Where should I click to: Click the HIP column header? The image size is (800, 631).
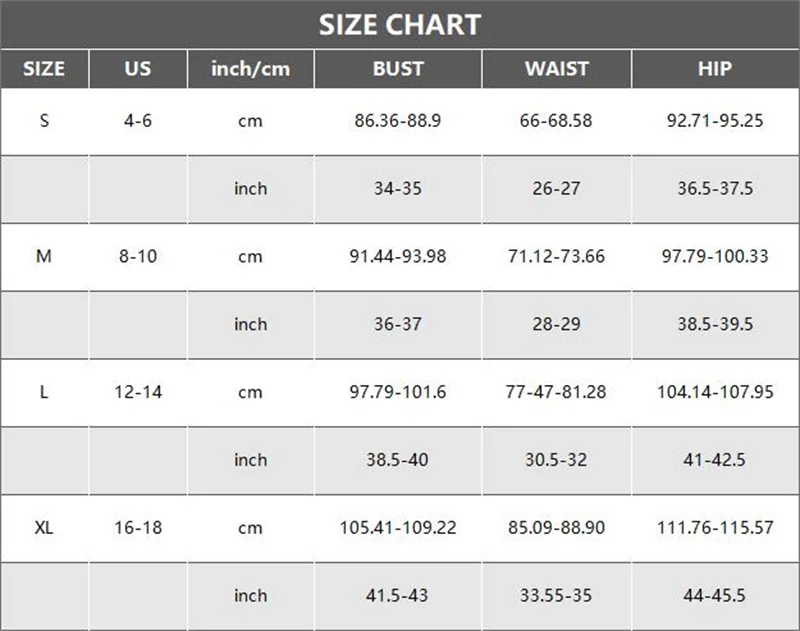click(715, 69)
